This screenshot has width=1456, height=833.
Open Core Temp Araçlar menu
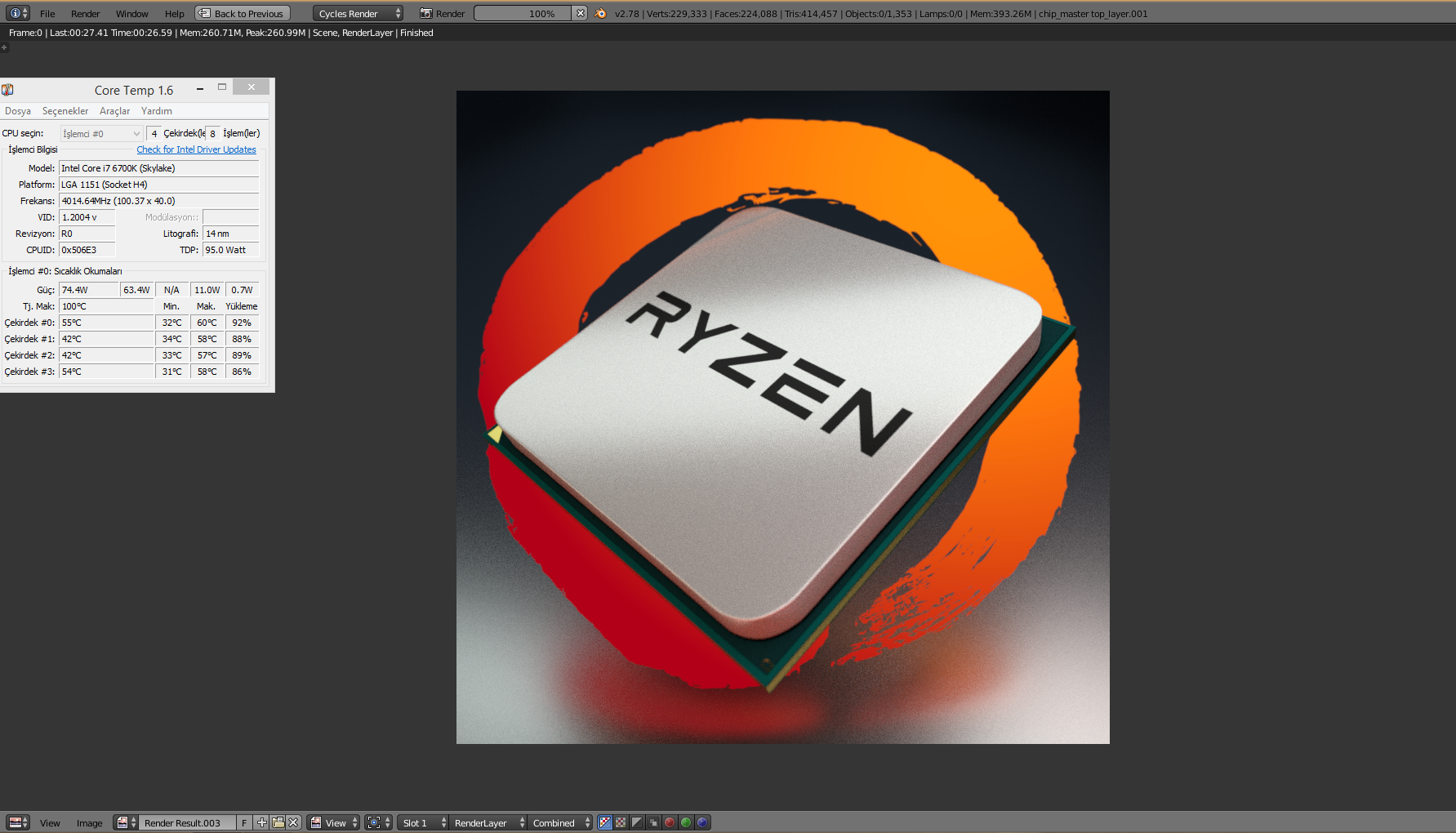pos(114,111)
